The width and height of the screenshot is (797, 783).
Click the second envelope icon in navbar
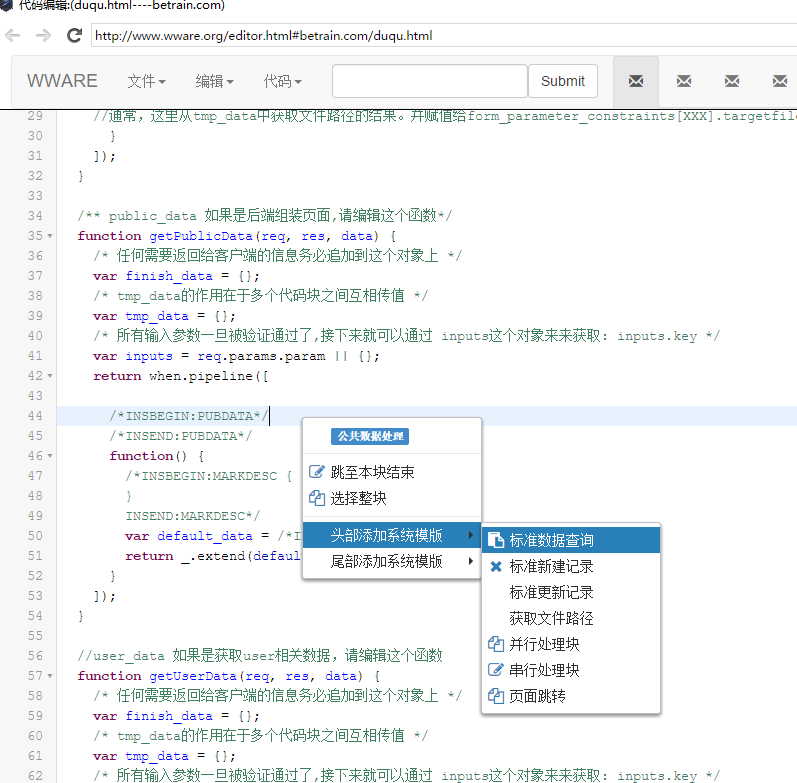tap(684, 81)
